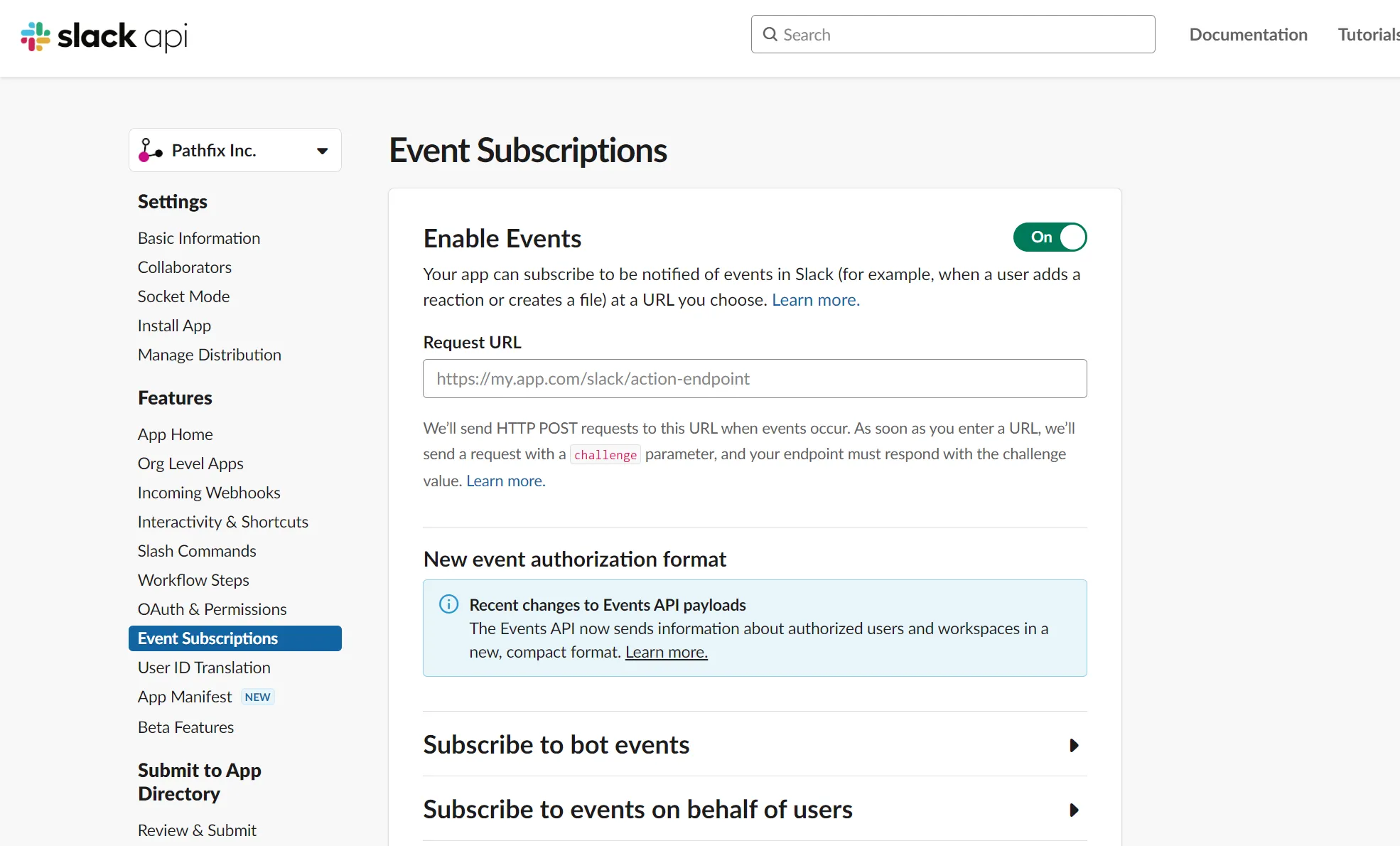The image size is (1400, 846).
Task: Open Review & Submit page
Action: point(197,830)
